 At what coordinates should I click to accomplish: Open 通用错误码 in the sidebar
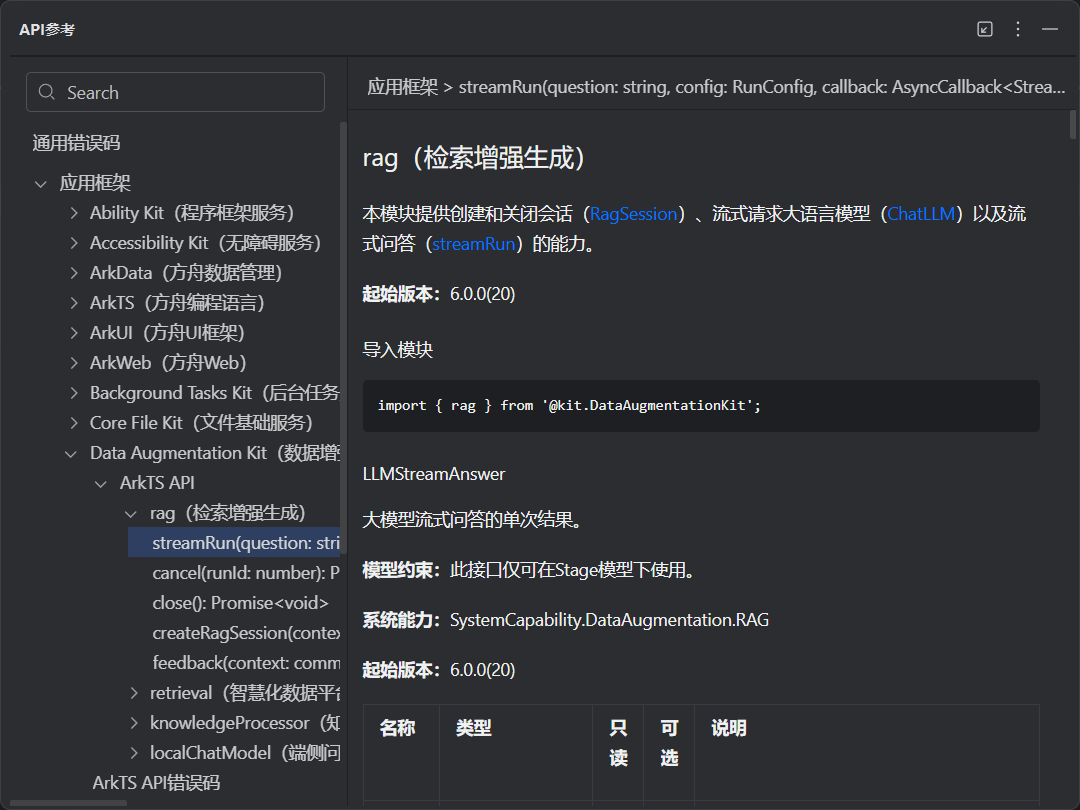(x=76, y=143)
